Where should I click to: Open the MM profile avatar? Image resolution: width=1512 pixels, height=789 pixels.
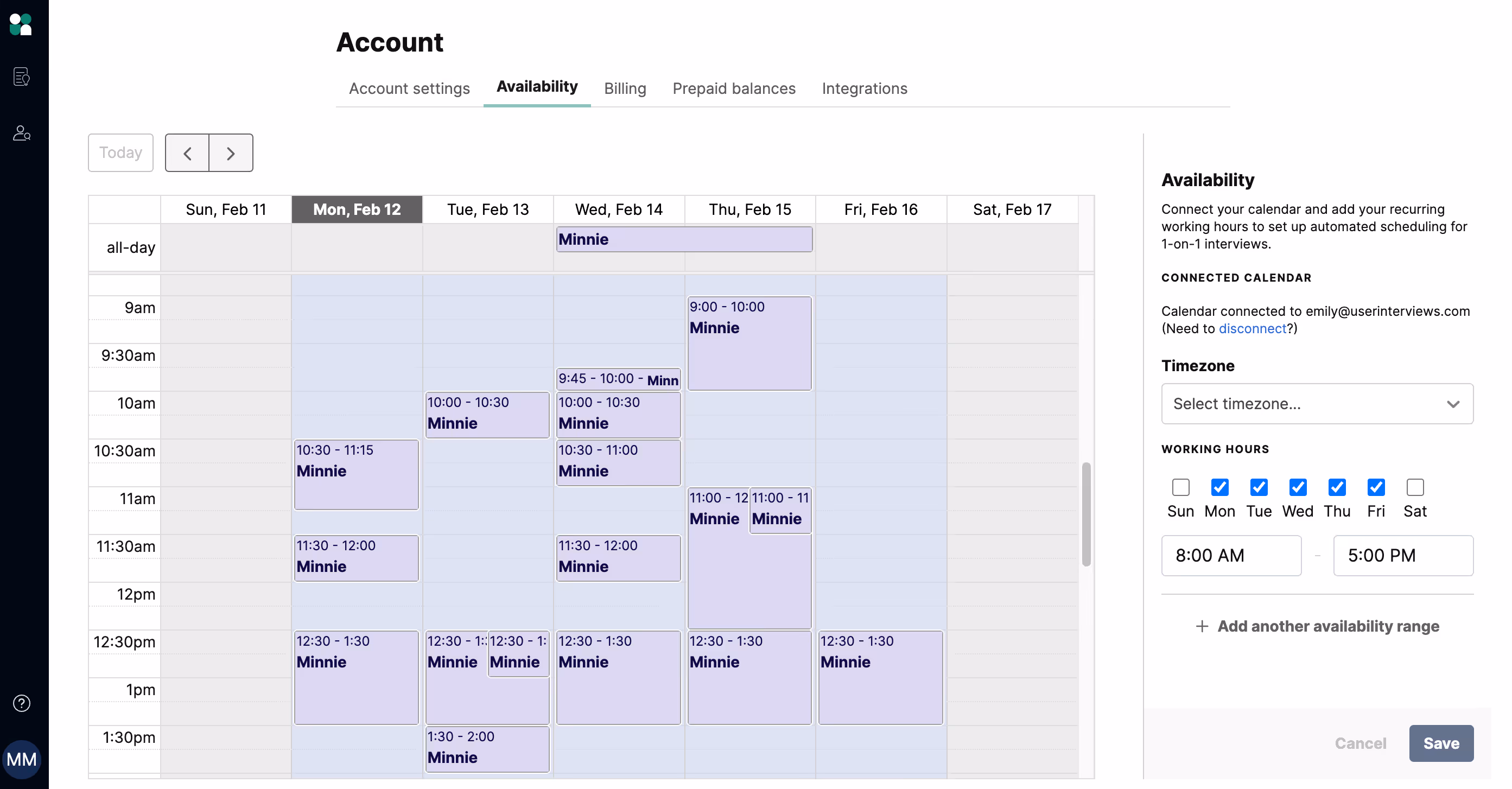(22, 759)
